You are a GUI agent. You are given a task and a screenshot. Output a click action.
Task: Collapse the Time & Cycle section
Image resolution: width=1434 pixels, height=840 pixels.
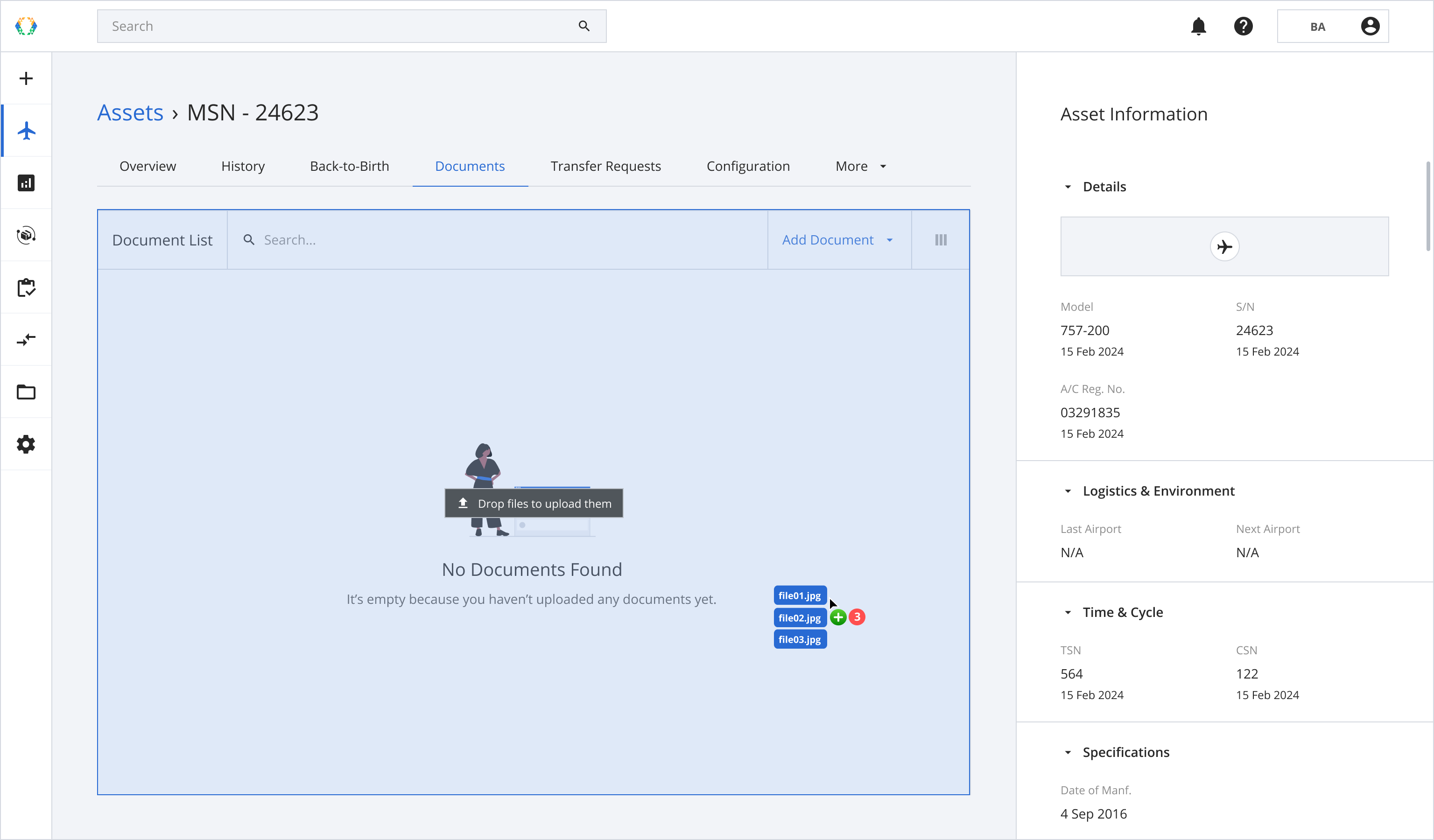coord(1068,613)
